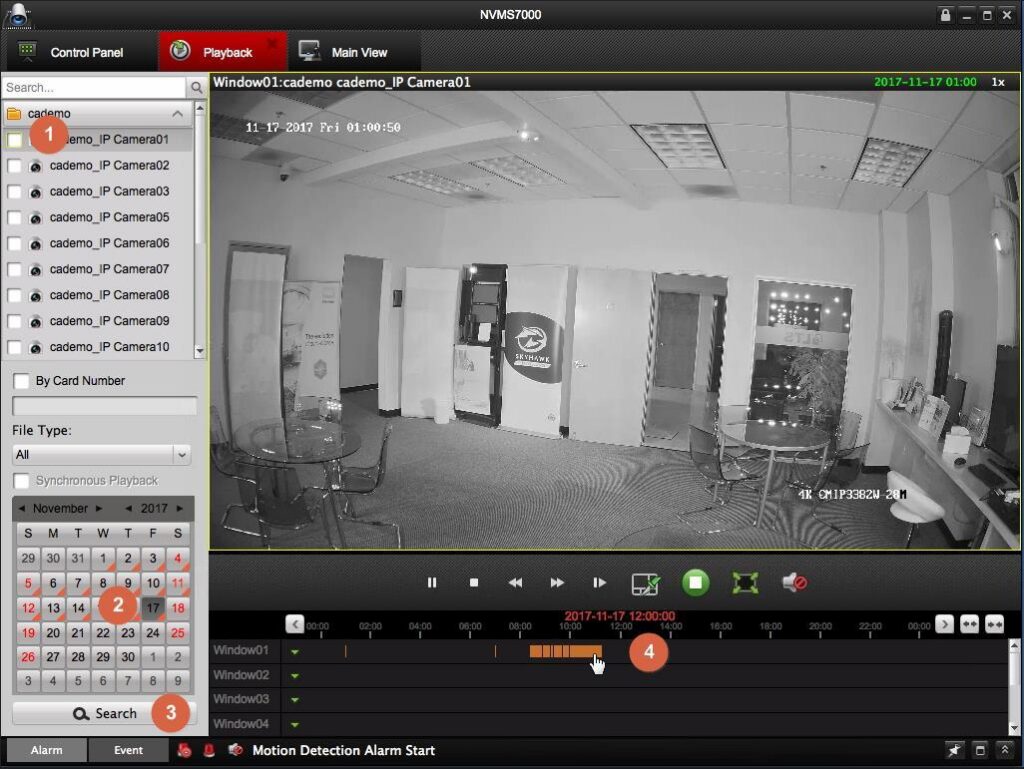Click the orange recording block on Window01 timeline
1024x769 pixels.
point(566,651)
